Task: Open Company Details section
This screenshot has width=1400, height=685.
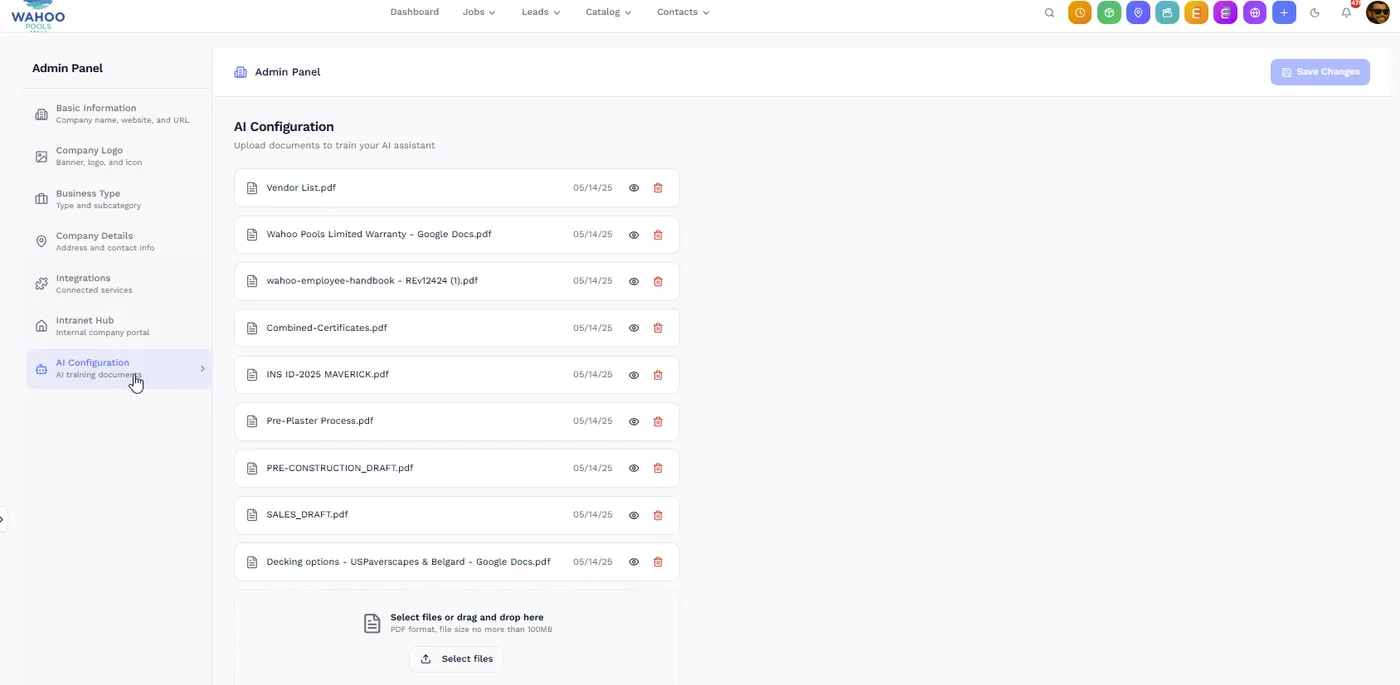Action: point(118,241)
